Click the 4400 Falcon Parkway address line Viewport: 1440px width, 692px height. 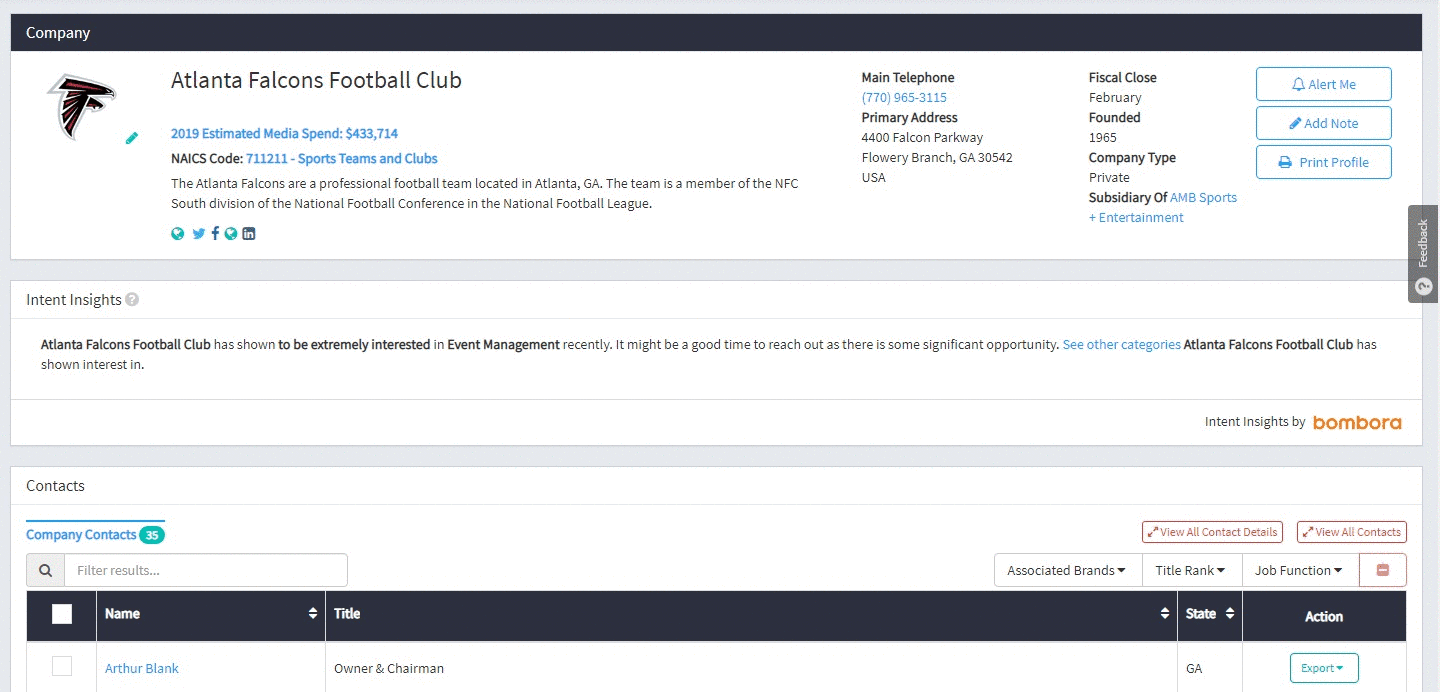(x=922, y=137)
